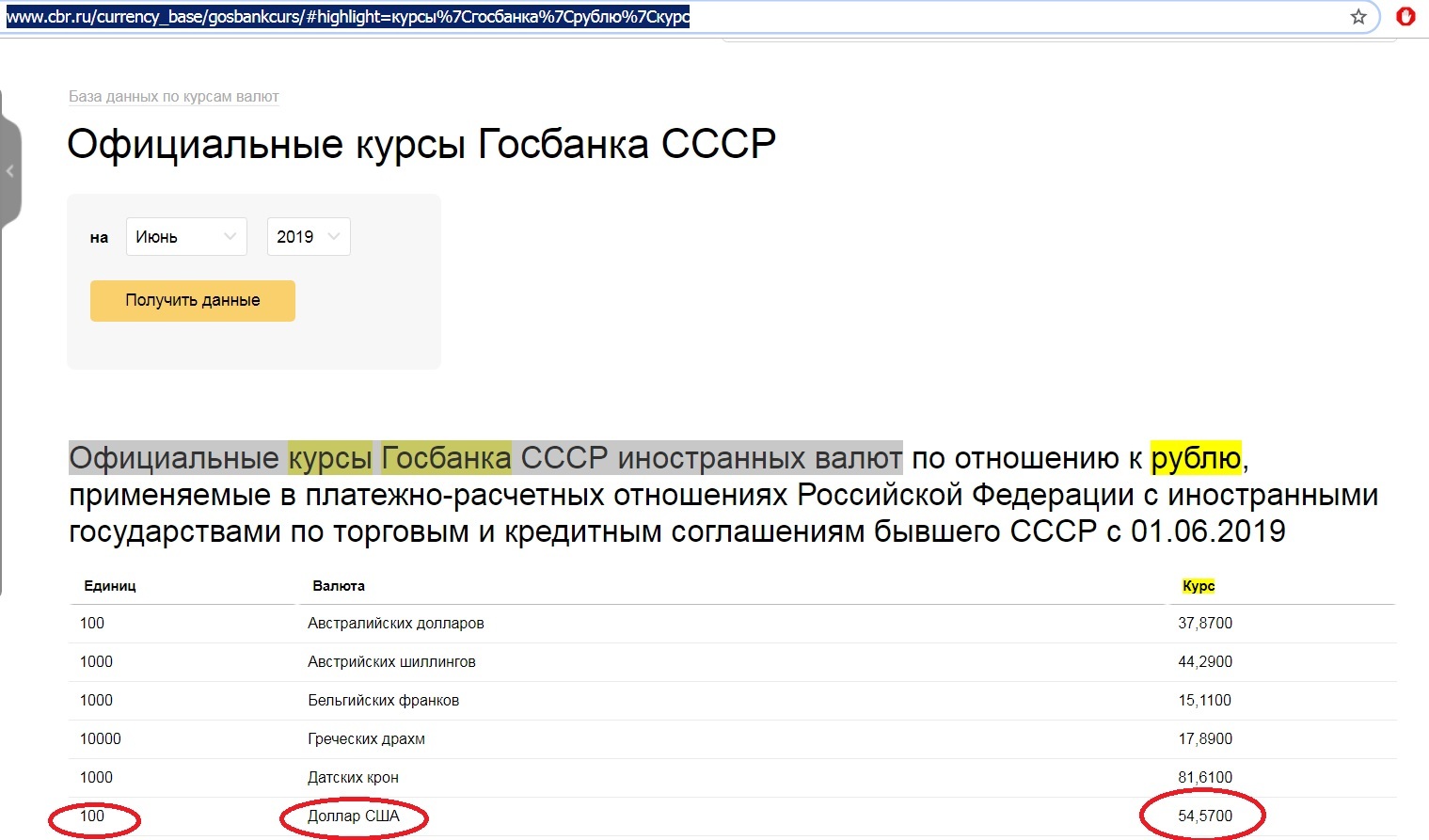The width and height of the screenshot is (1429, 840).
Task: Click the 'Получить данные' button
Action: tap(193, 301)
